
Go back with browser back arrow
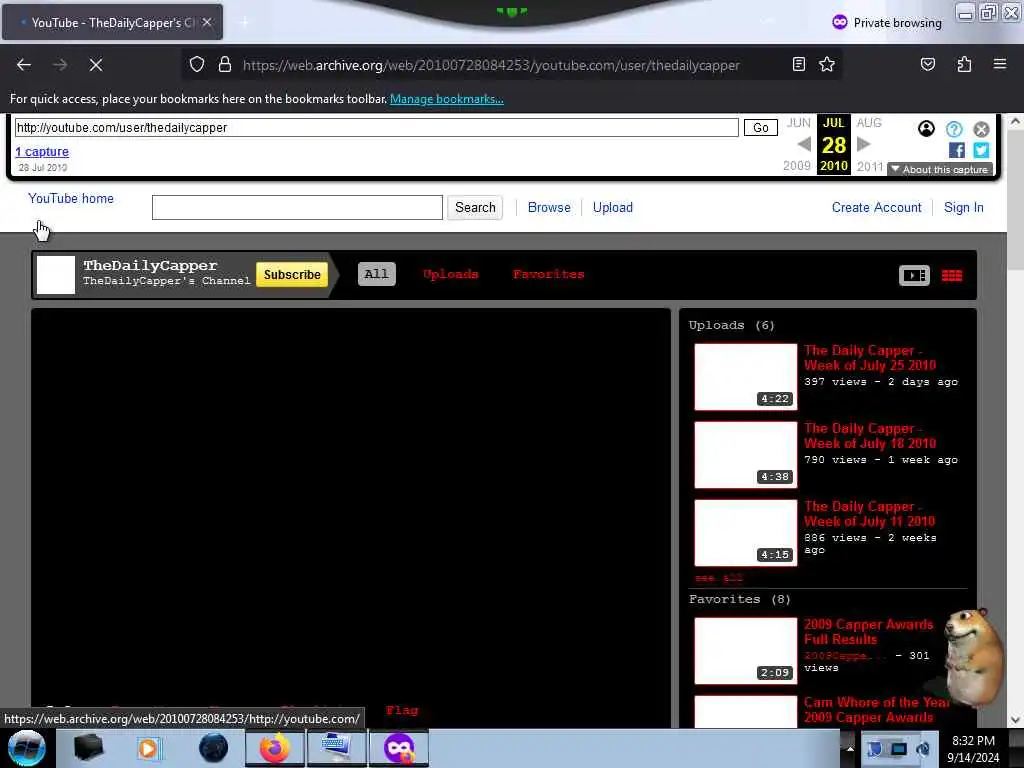tap(24, 65)
